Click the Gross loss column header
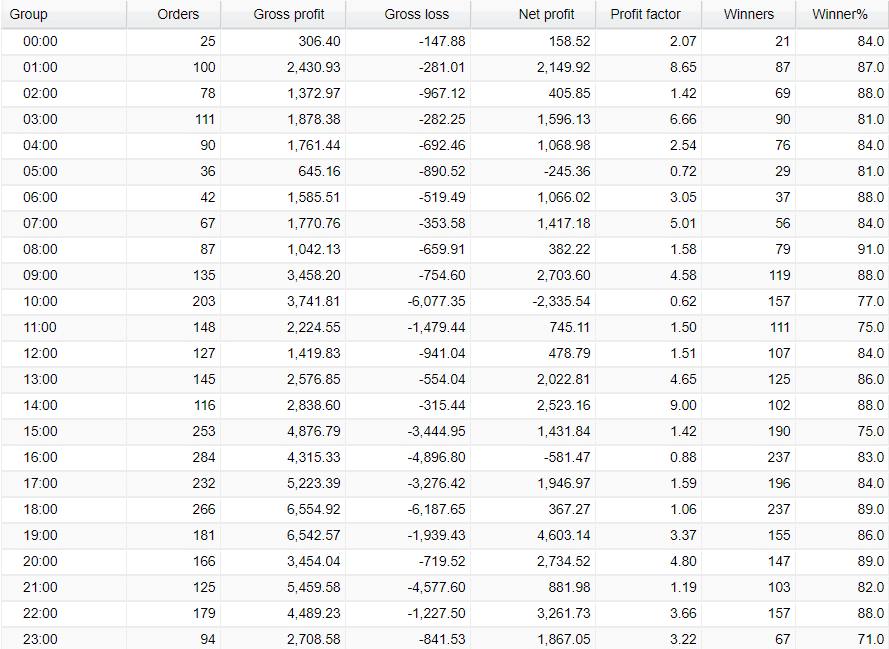Image resolution: width=889 pixels, height=649 pixels. tap(416, 14)
